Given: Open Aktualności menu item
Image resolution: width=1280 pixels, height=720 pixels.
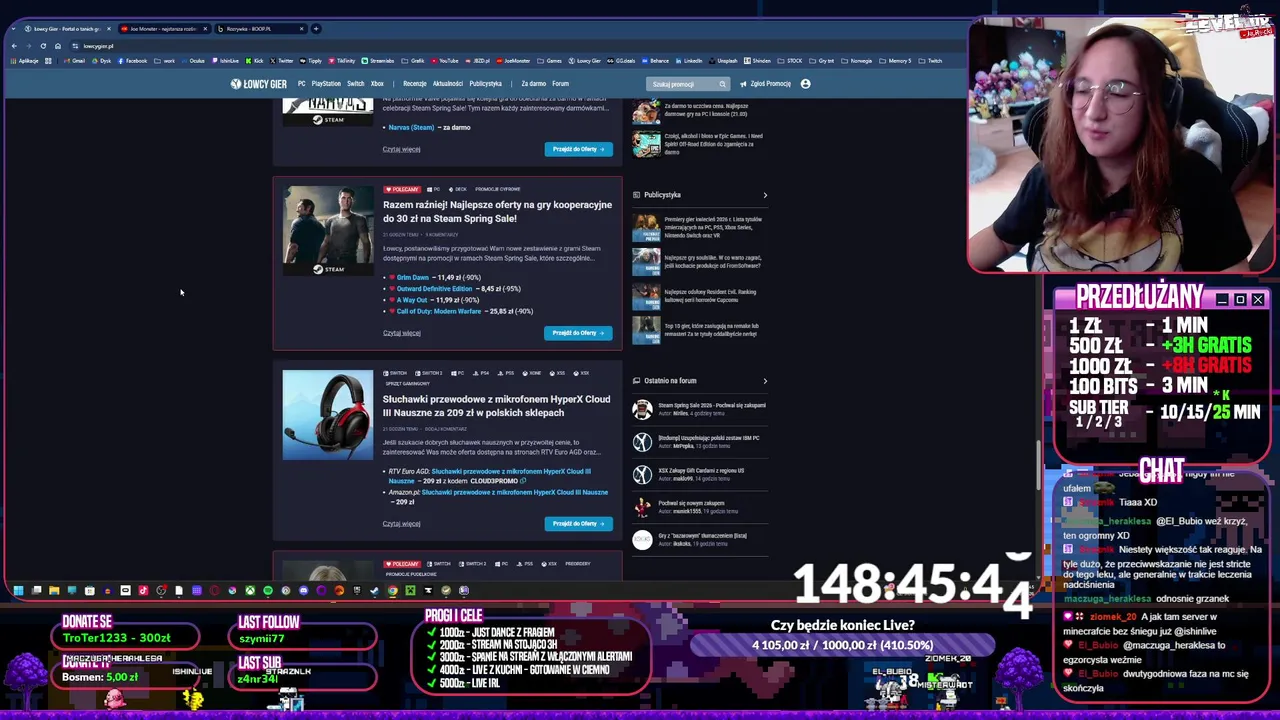Looking at the screenshot, I should 448,84.
